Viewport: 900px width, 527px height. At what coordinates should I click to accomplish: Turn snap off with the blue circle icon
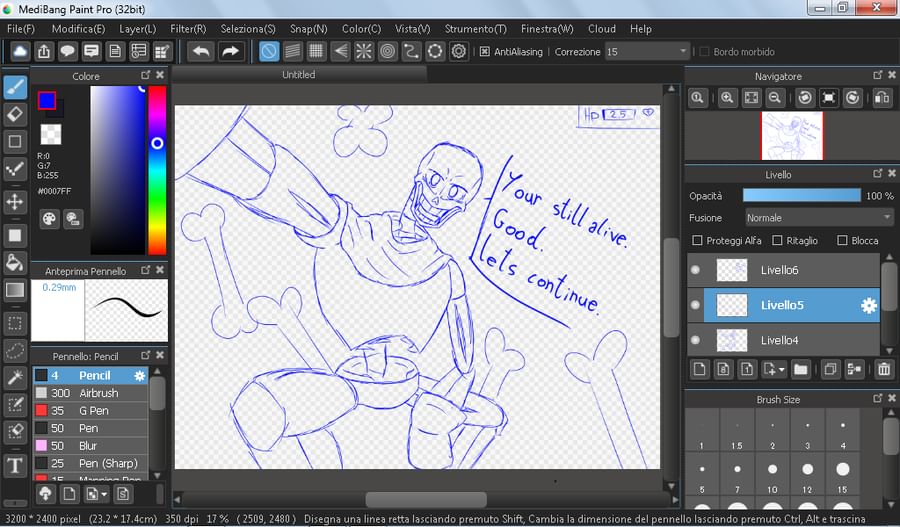pos(269,52)
